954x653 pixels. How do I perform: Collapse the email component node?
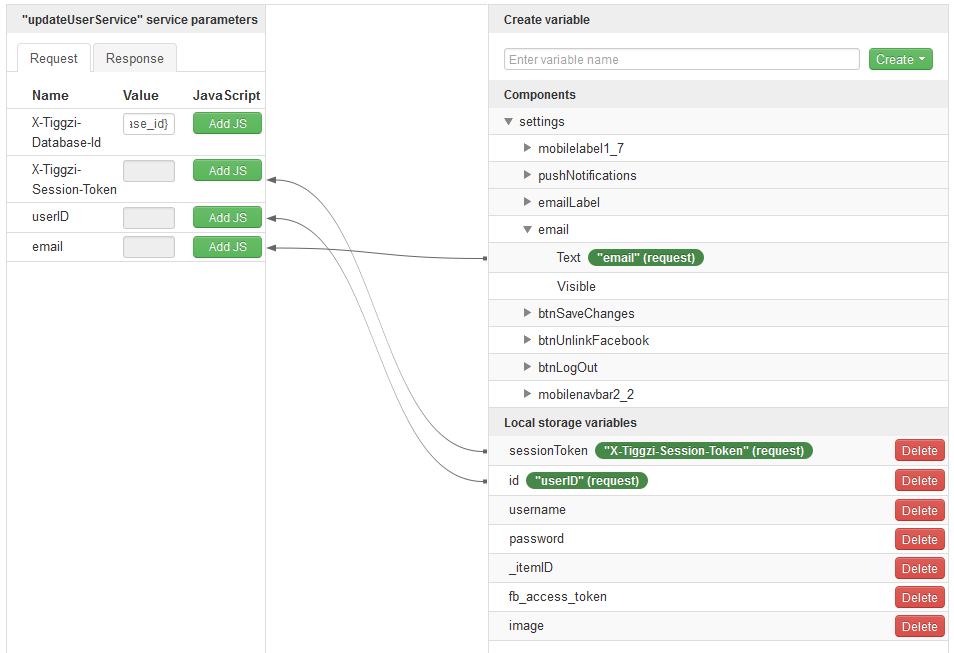[528, 229]
